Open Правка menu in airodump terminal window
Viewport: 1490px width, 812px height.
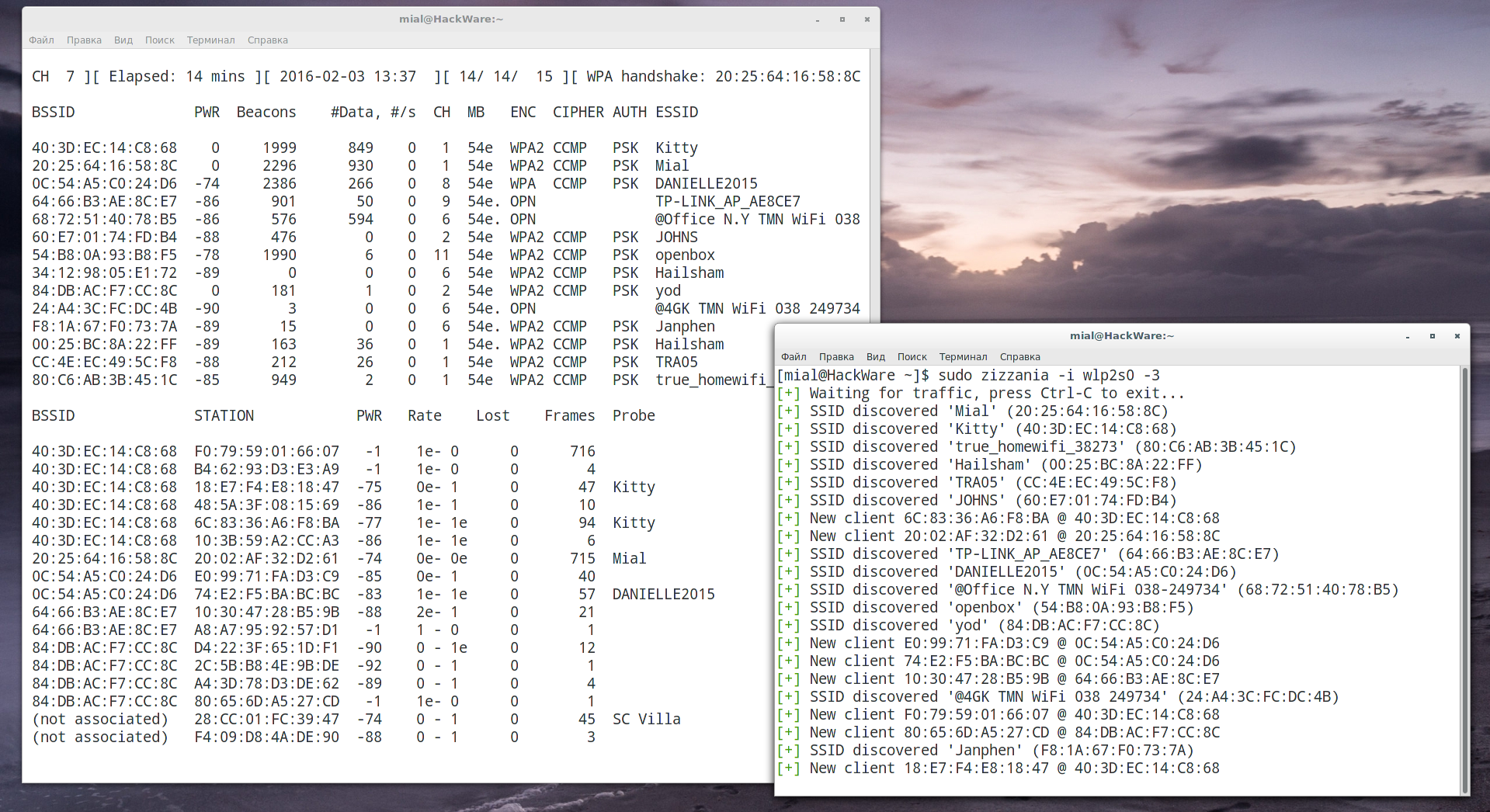click(x=84, y=40)
